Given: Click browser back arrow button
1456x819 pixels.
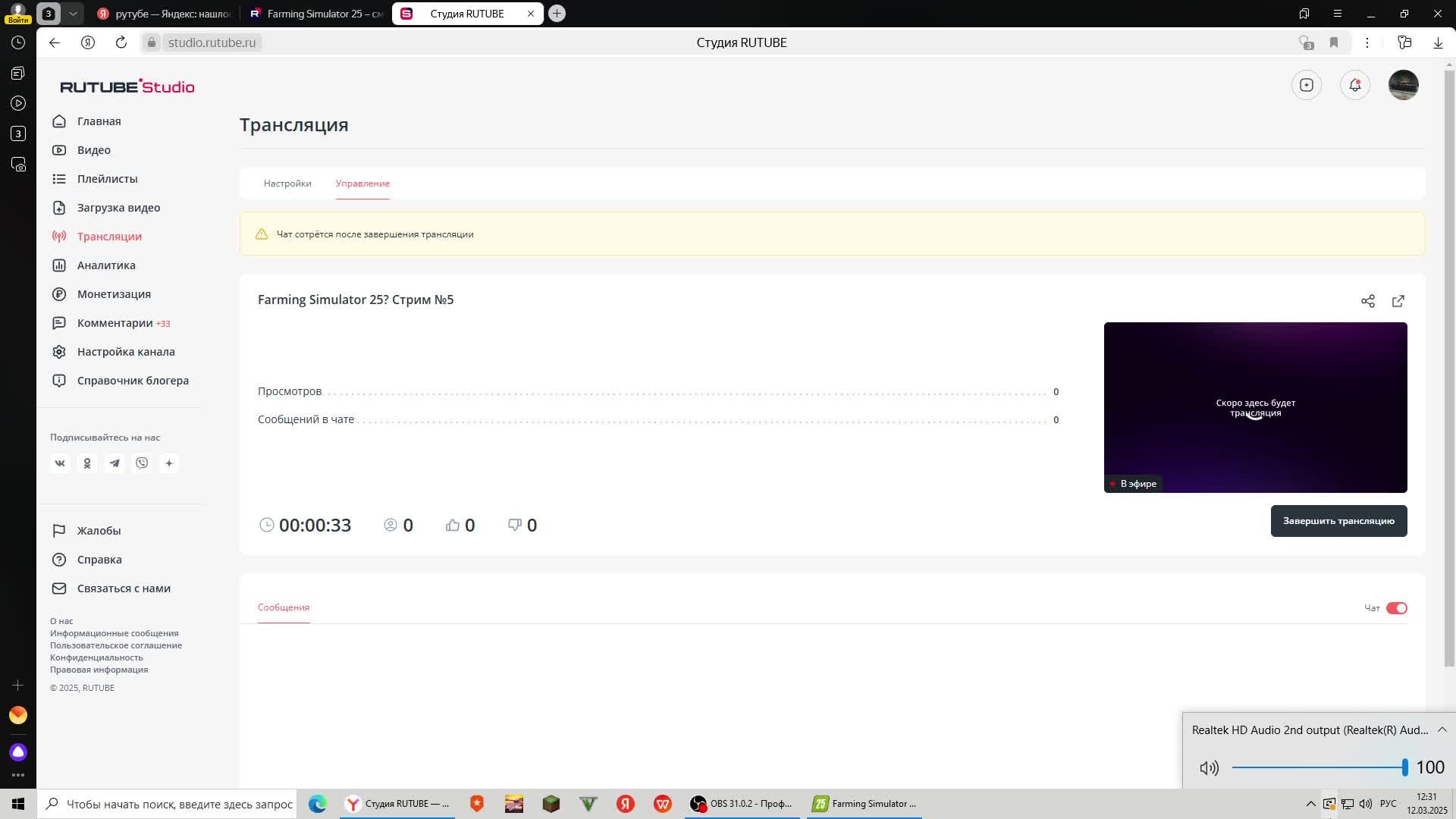Looking at the screenshot, I should [55, 42].
